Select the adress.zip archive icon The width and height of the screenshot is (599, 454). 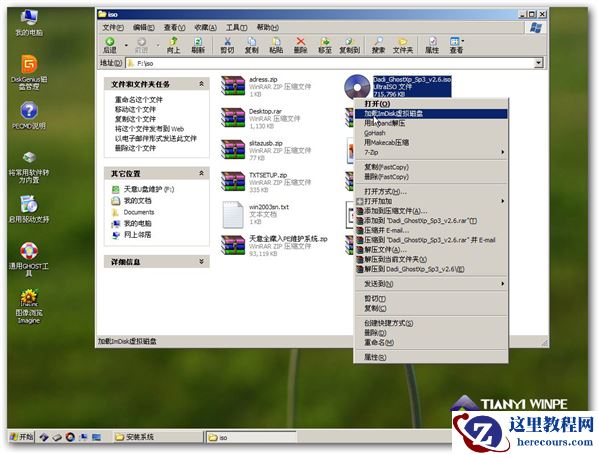click(x=233, y=86)
